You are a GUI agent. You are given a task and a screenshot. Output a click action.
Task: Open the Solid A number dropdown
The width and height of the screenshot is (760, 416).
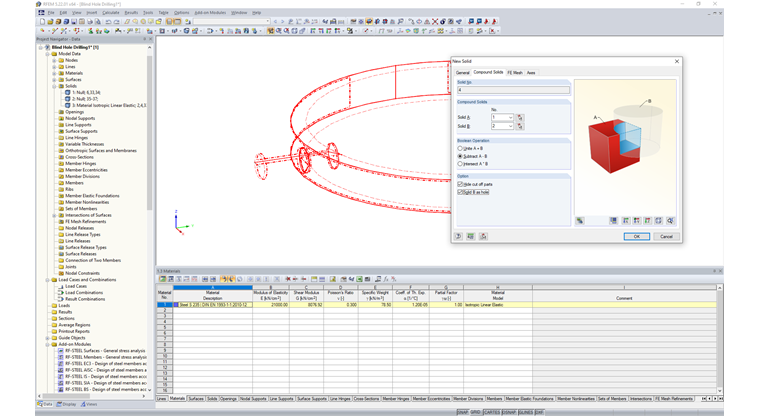[510, 117]
